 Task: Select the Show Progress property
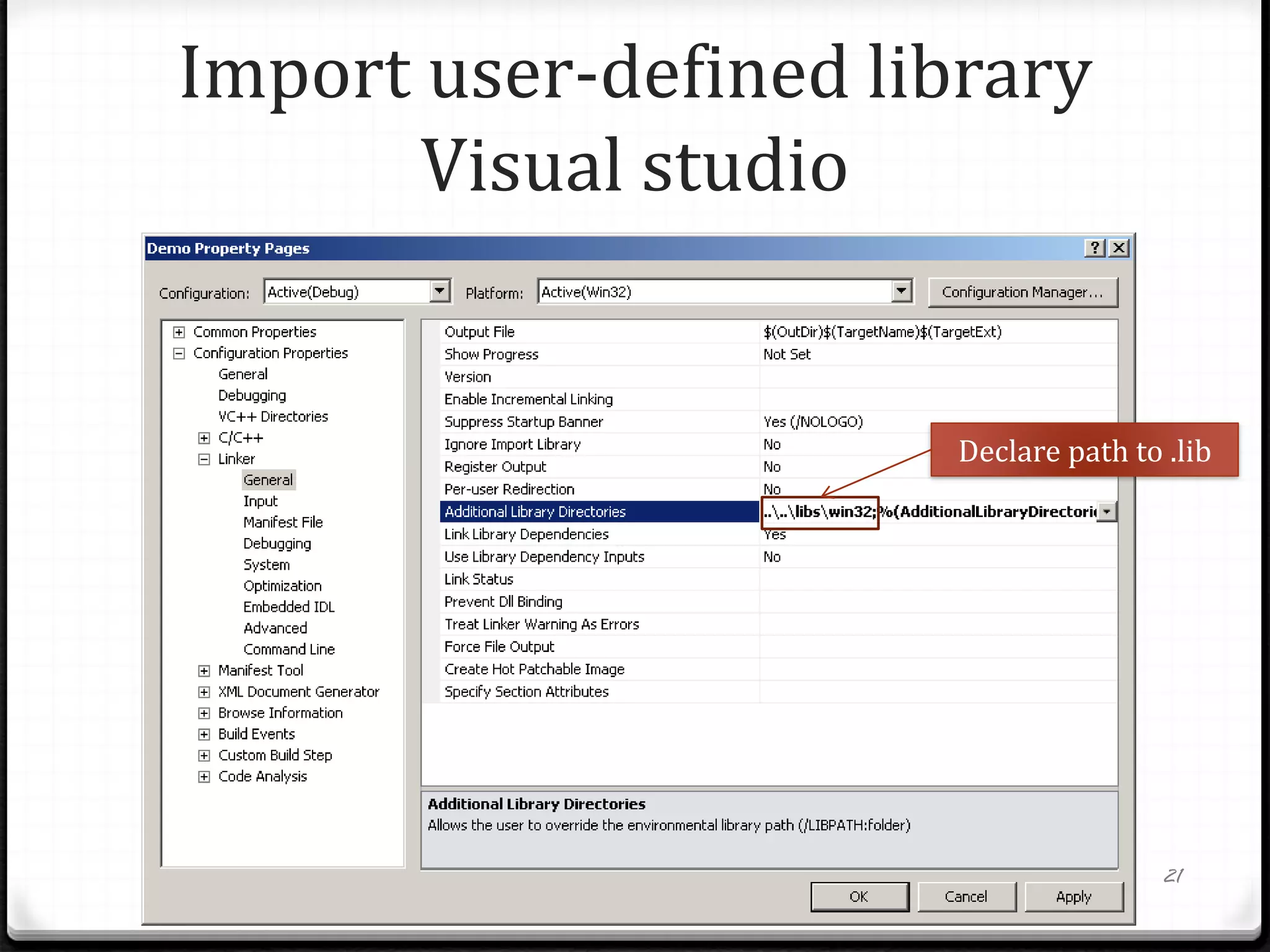point(599,355)
